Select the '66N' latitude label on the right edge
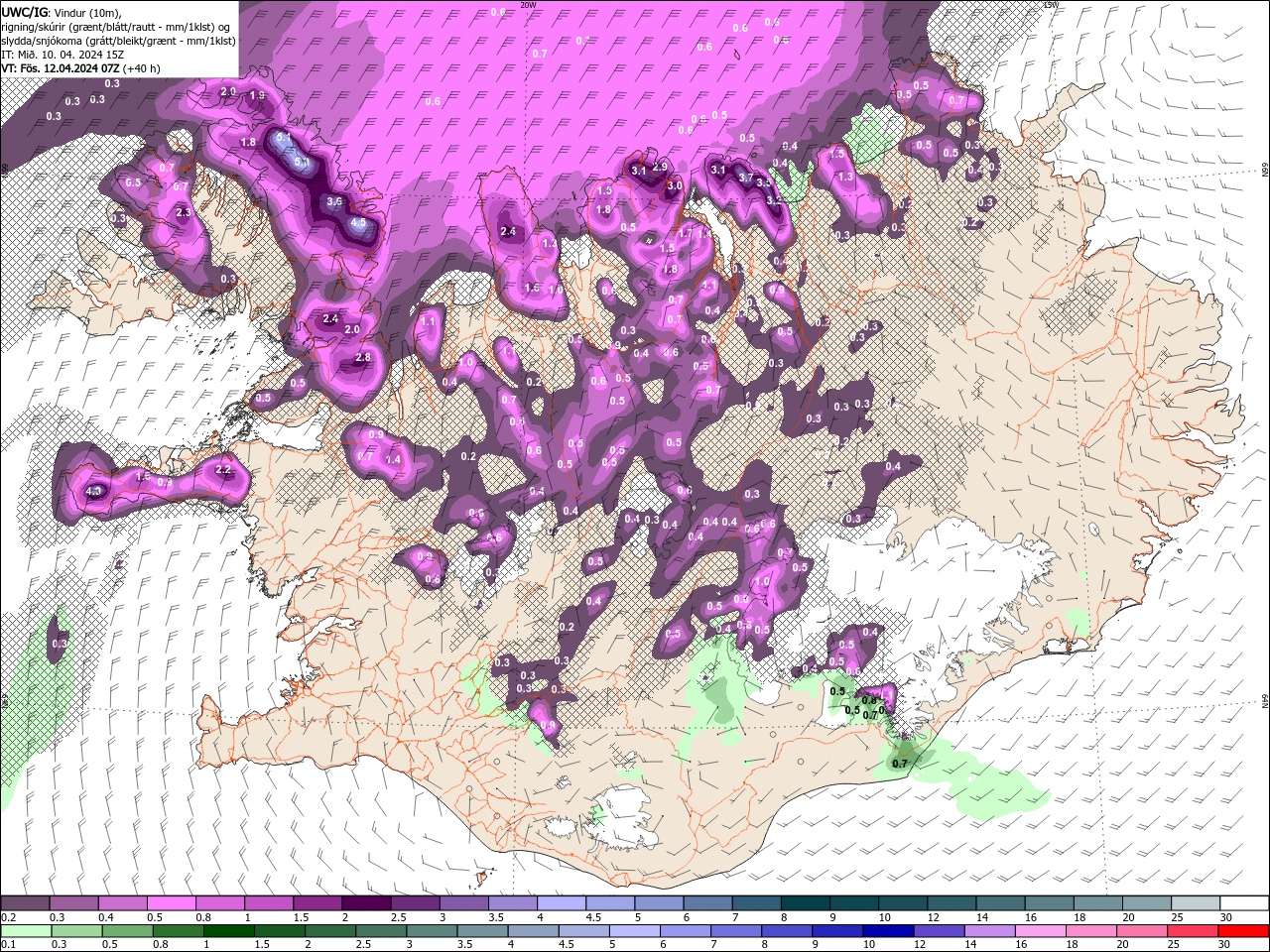 1265,171
